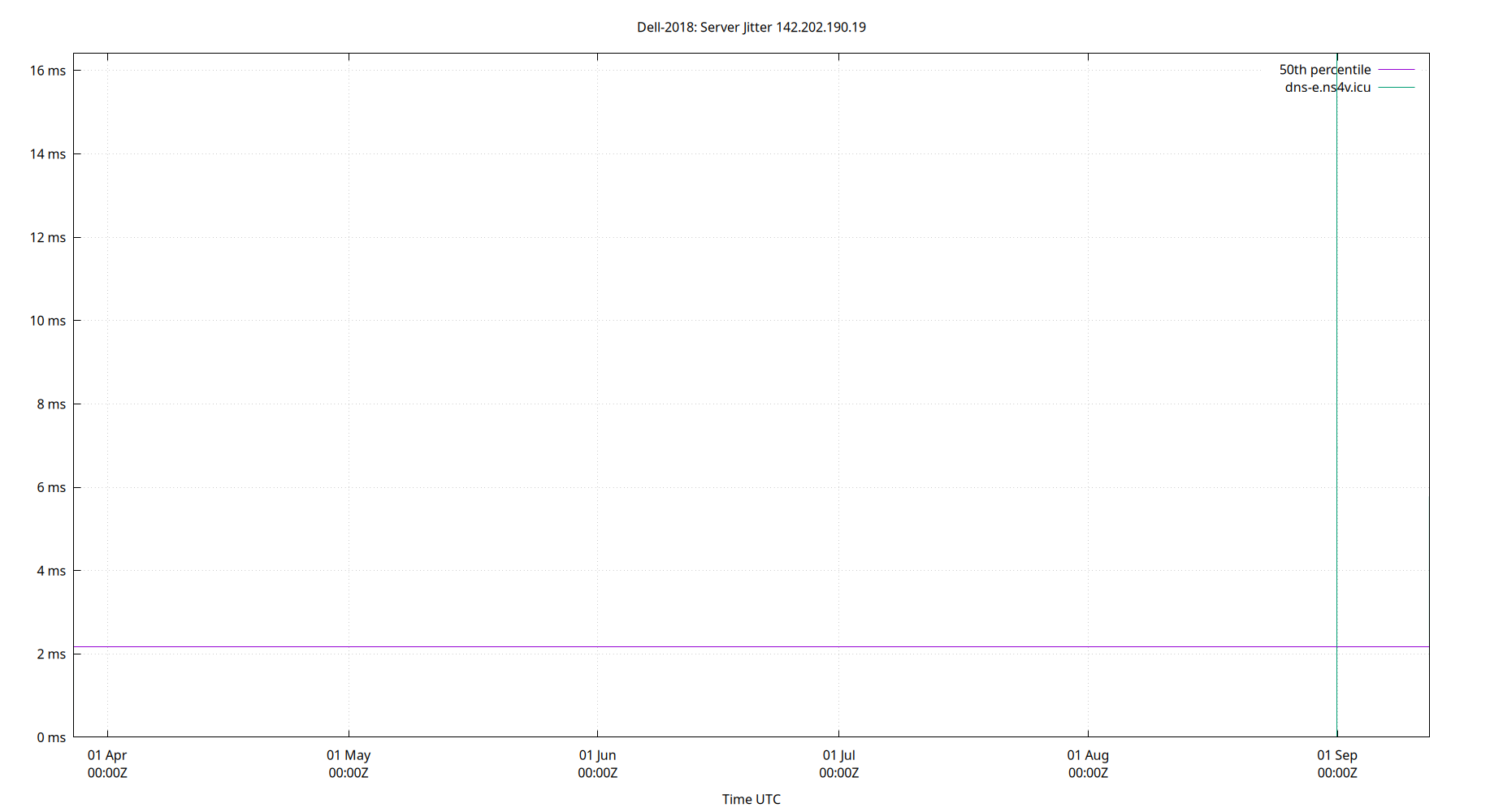Click the 2 ms label near the data line

tap(50, 654)
